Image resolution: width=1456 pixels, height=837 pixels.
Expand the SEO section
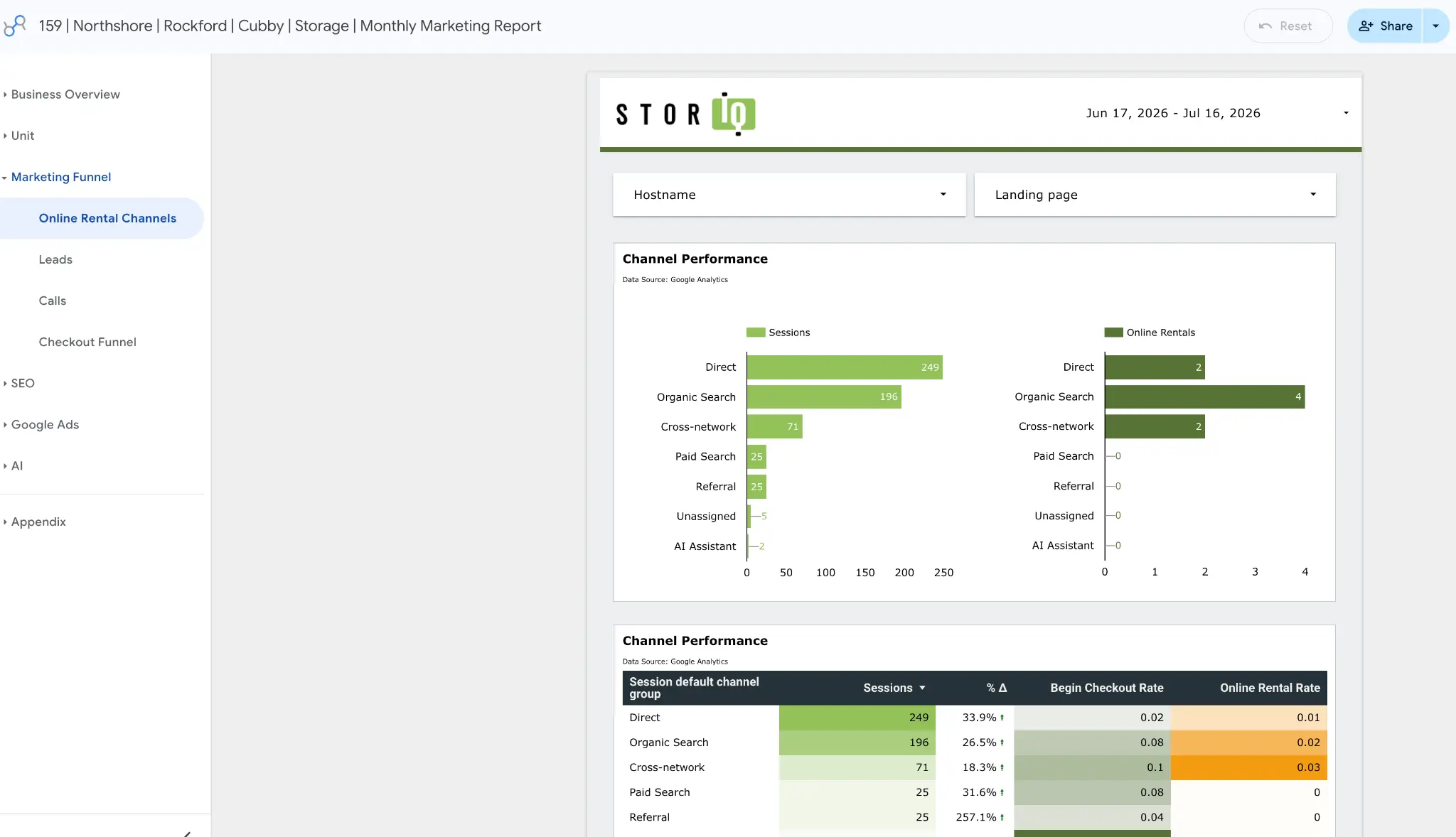23,383
